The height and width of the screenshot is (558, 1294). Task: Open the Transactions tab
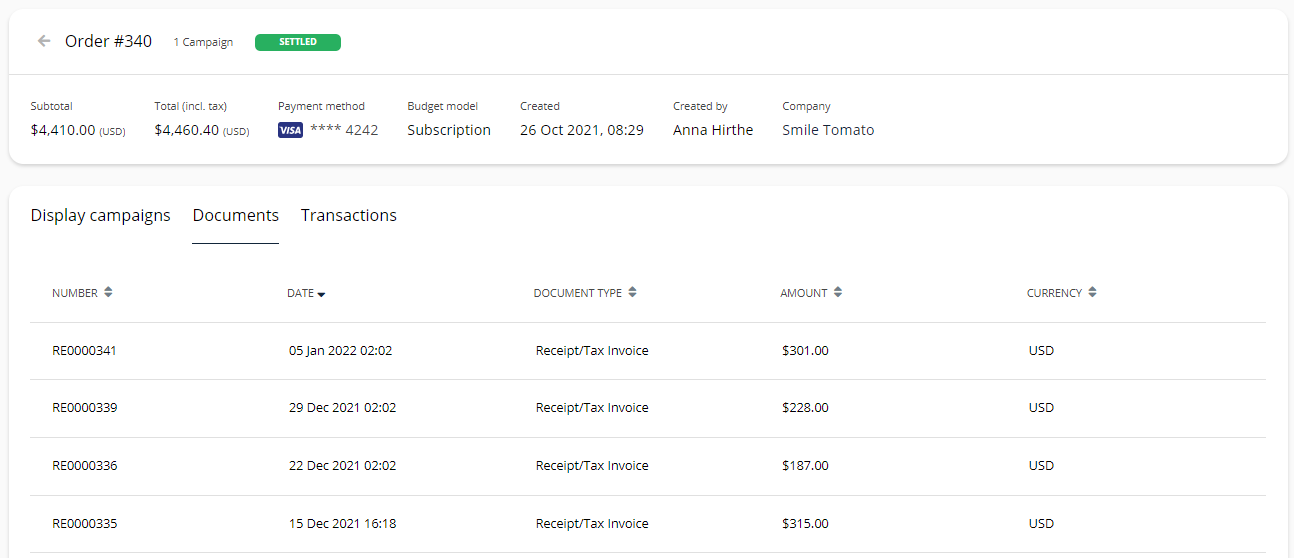348,215
